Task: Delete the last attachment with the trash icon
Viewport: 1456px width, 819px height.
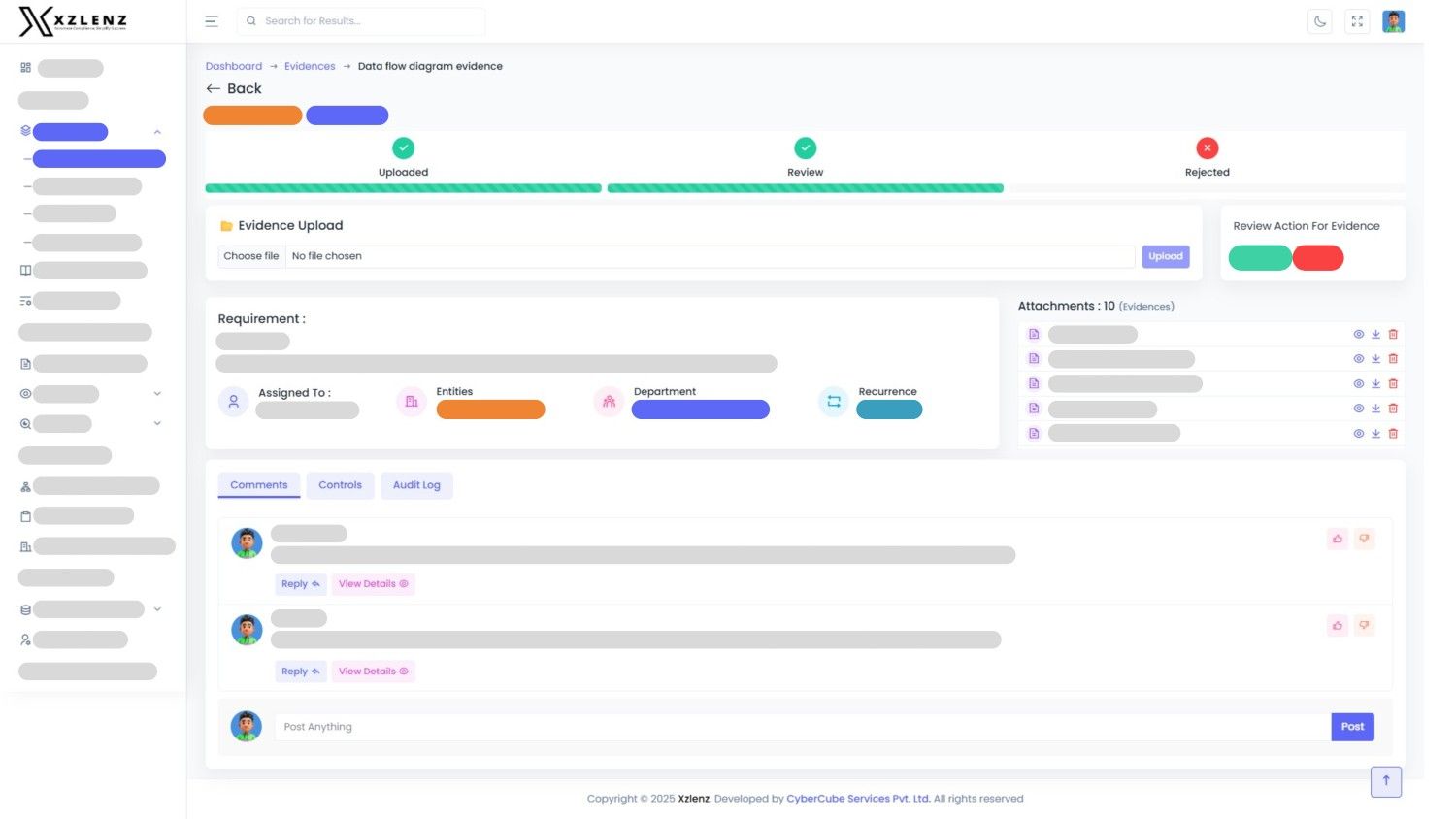Action: [1393, 433]
